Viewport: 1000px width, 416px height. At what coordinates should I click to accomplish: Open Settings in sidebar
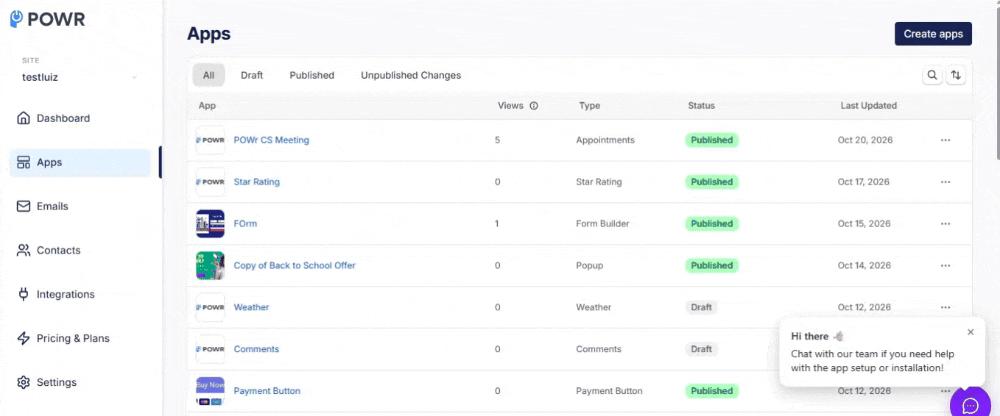point(80,382)
